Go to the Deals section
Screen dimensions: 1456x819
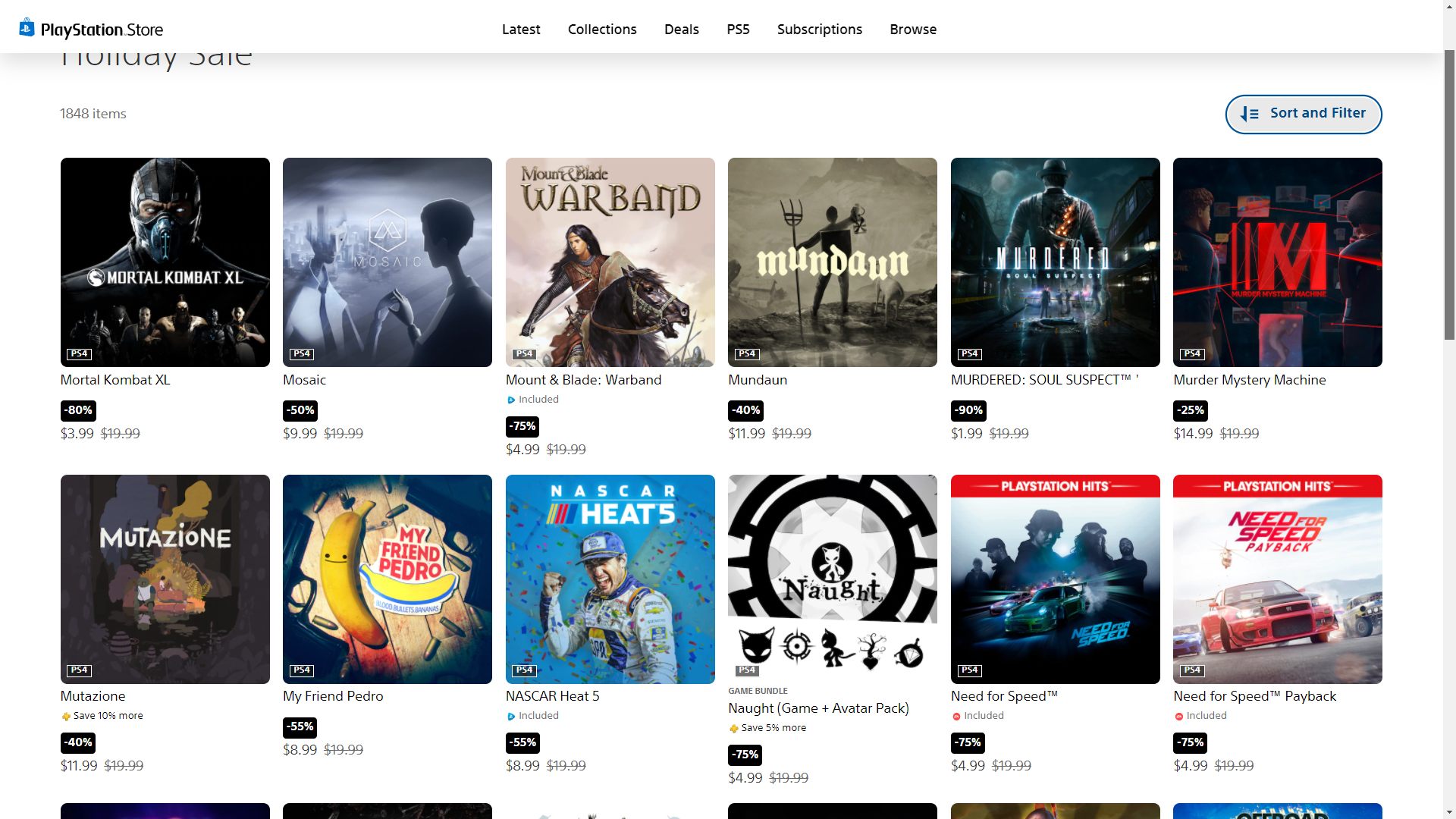pos(682,29)
